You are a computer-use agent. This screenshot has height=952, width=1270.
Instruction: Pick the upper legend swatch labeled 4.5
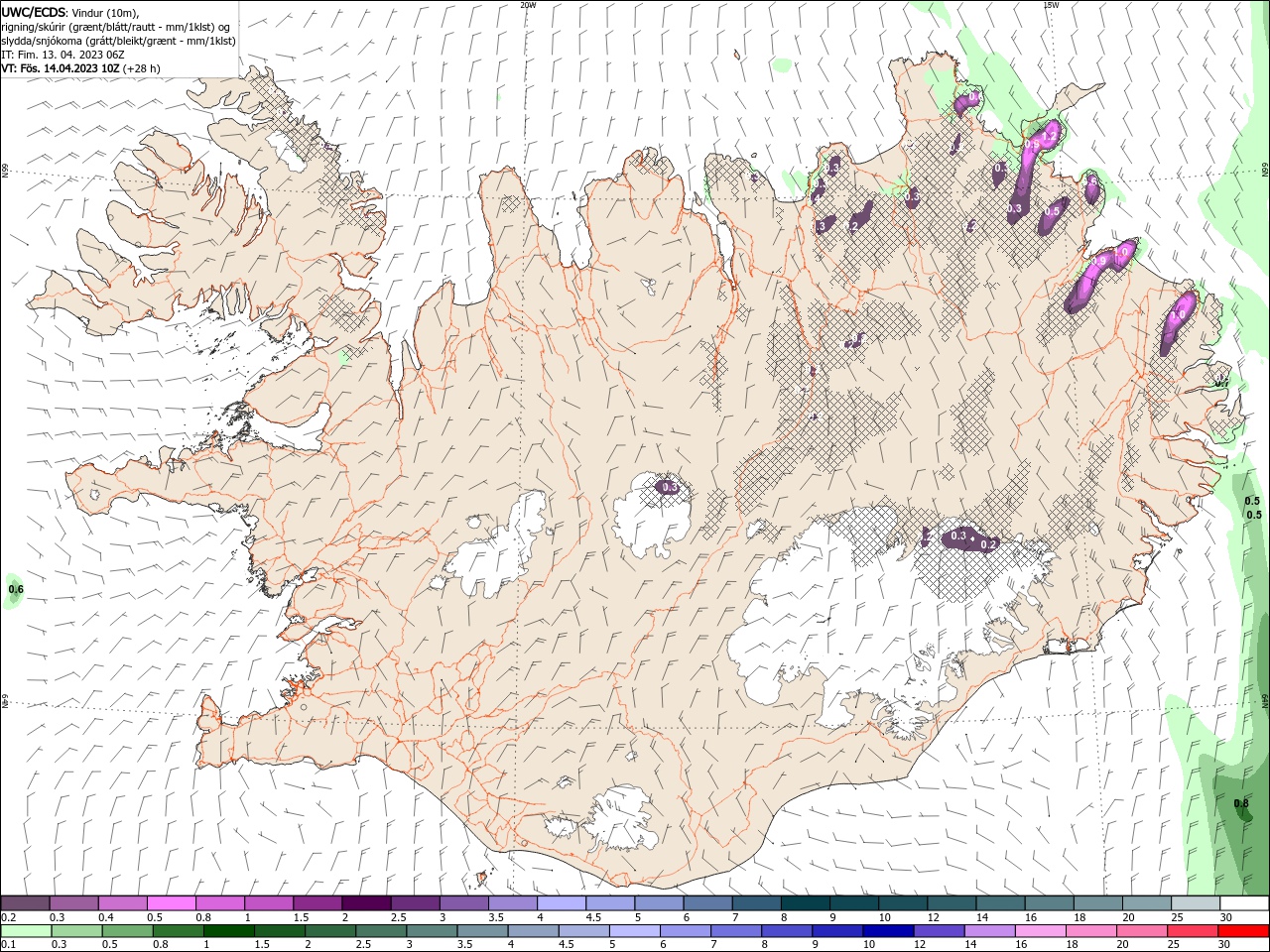point(610,902)
